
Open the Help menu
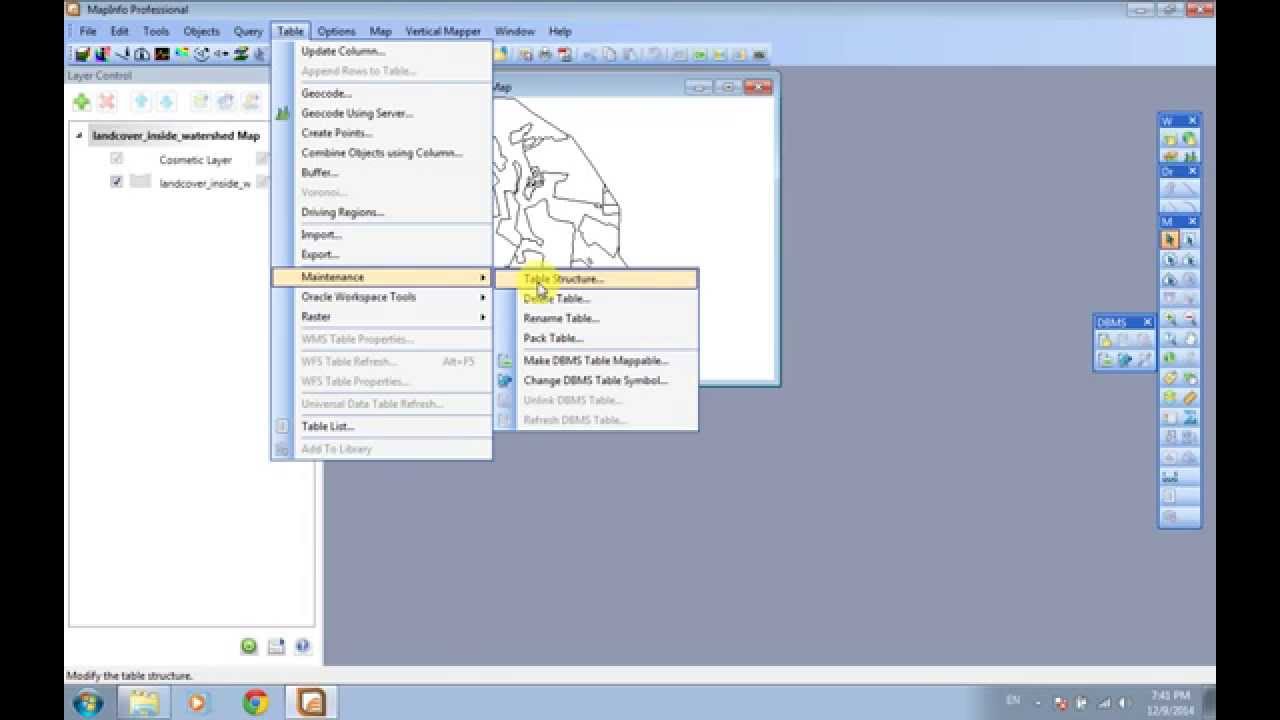click(560, 31)
